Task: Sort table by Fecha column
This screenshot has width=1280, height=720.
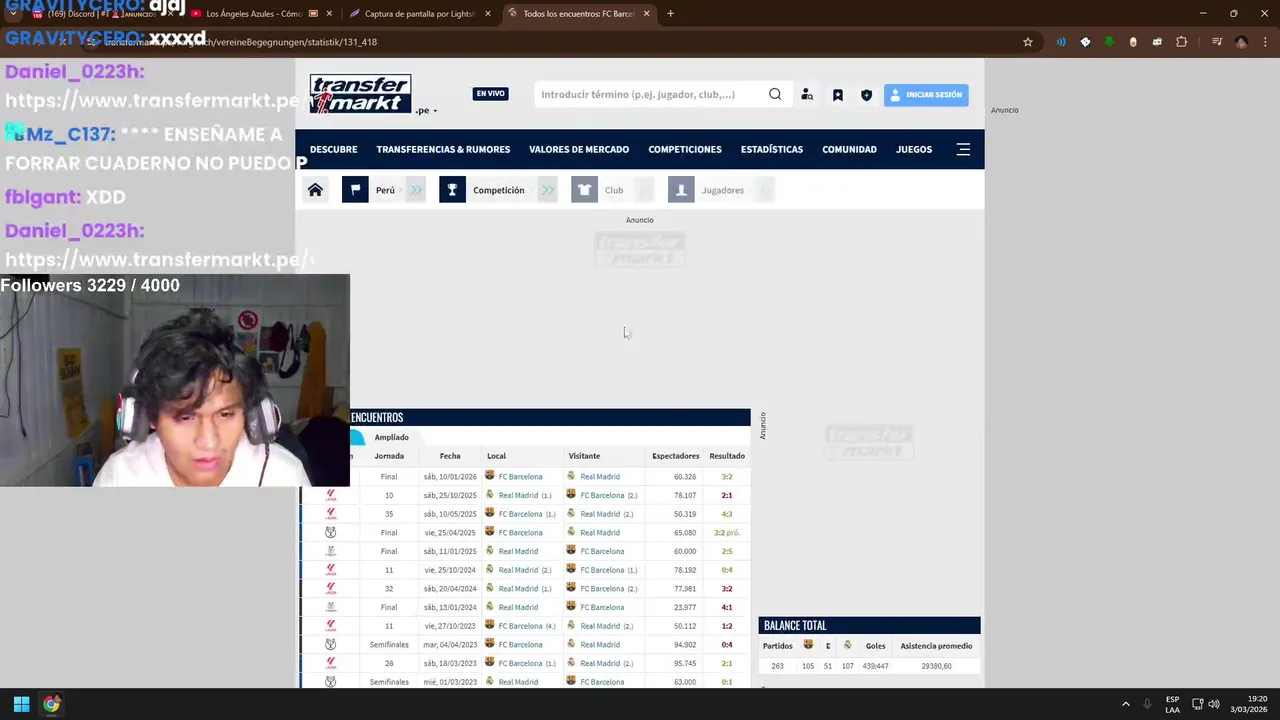Action: point(450,456)
